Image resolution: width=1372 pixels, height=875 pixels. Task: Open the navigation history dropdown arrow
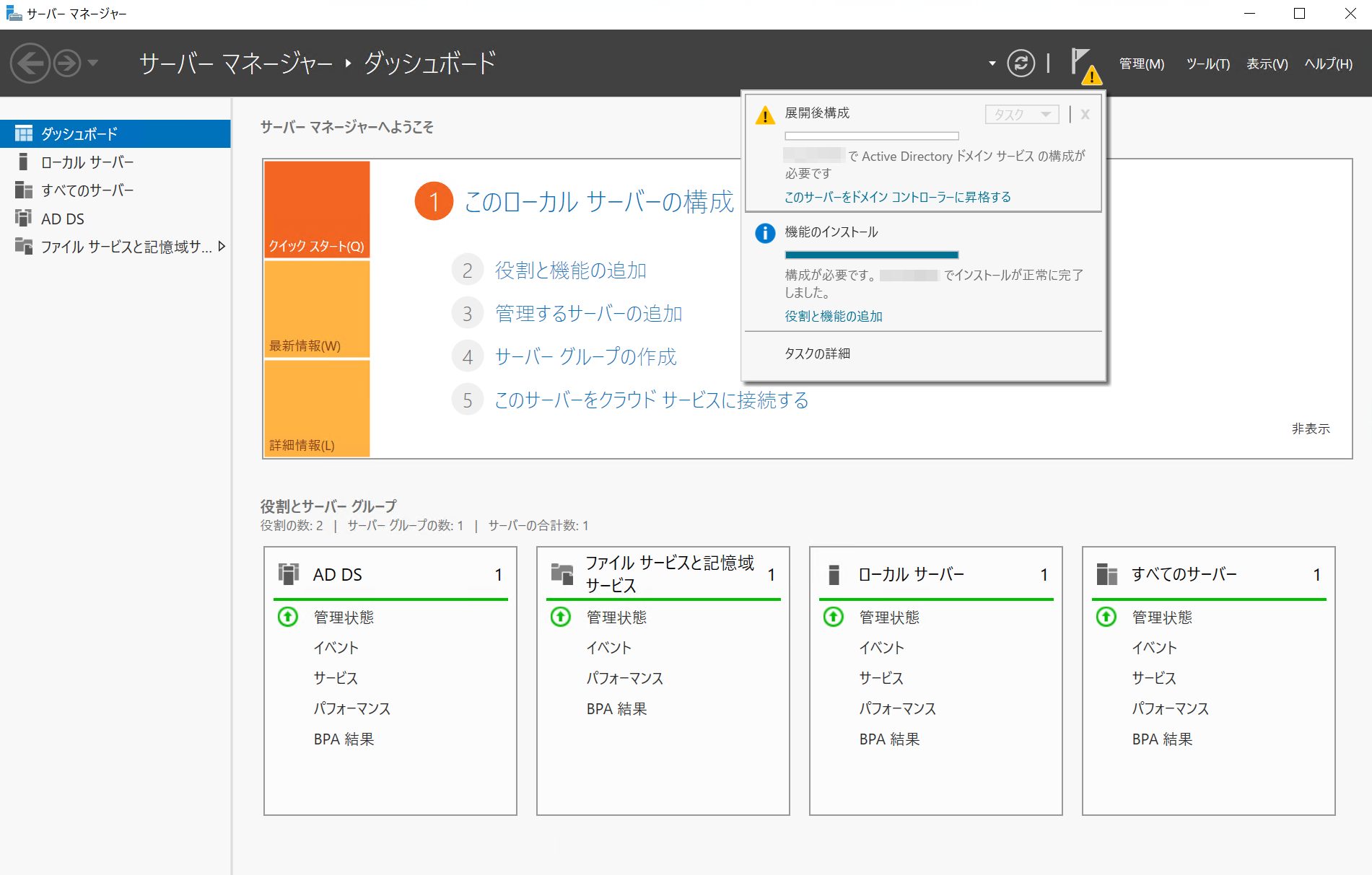[93, 63]
